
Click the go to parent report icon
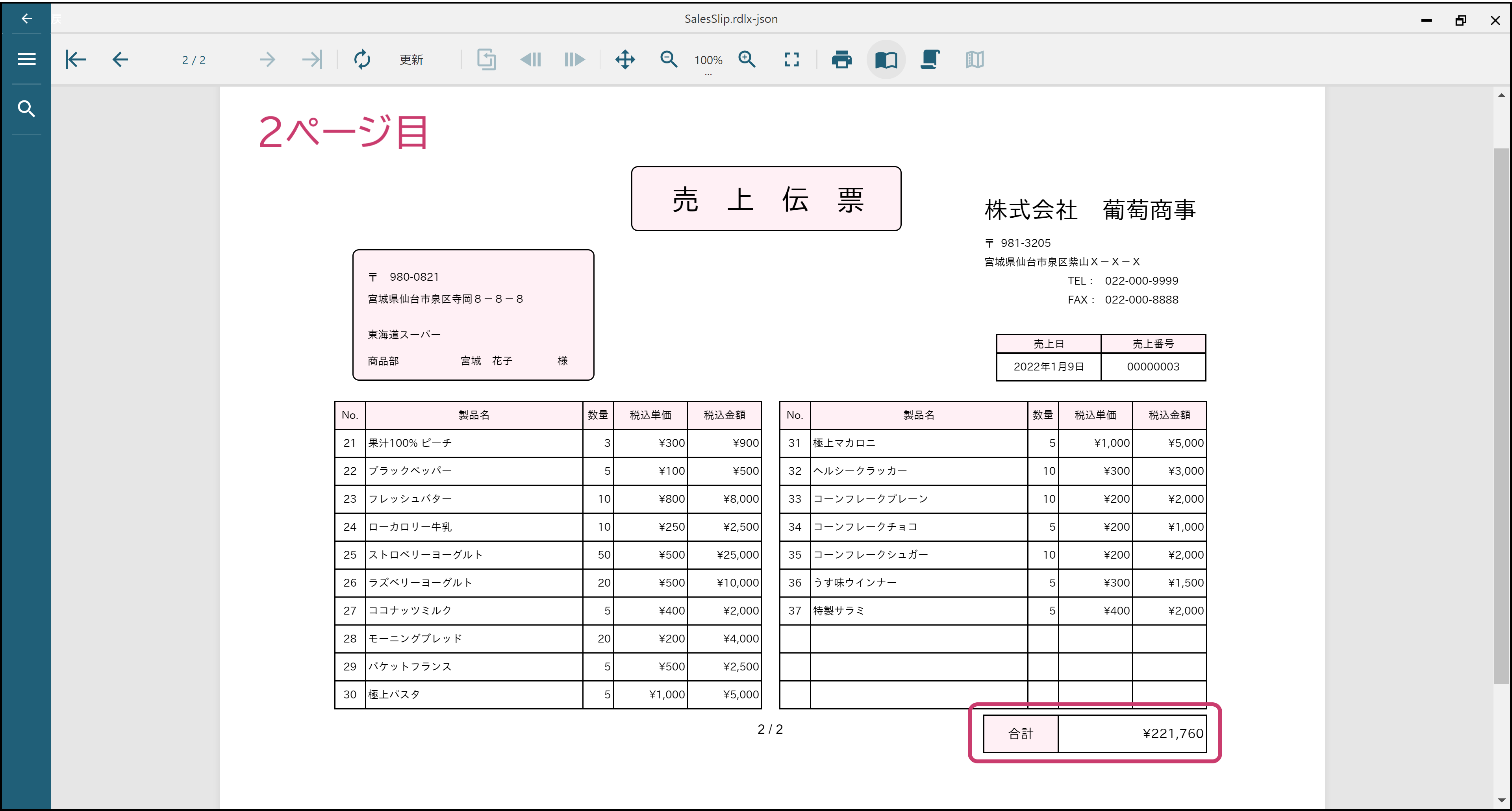pos(486,59)
